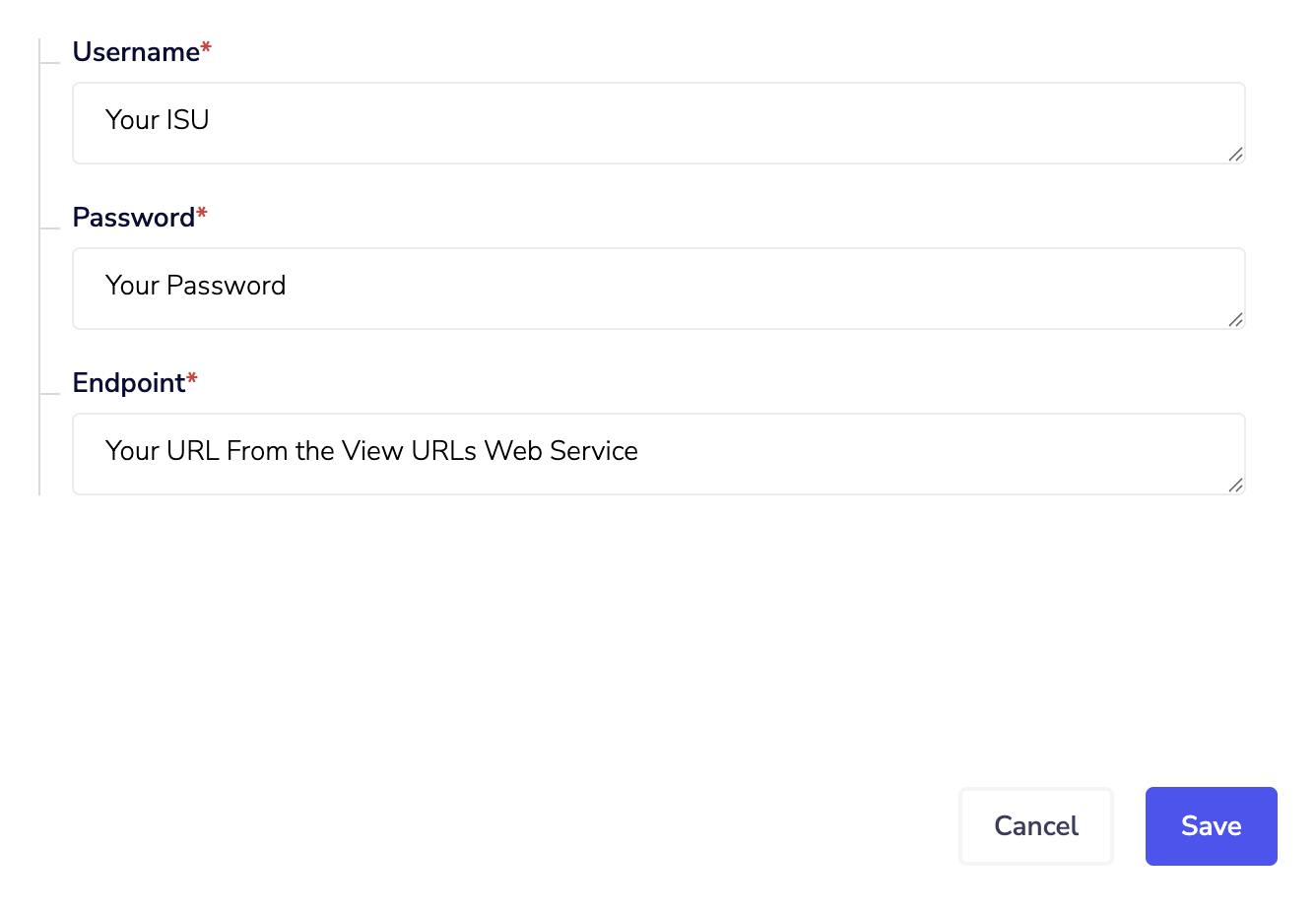The image size is (1316, 912).
Task: Click the Endpoint field's resize handle
Action: tap(1235, 485)
